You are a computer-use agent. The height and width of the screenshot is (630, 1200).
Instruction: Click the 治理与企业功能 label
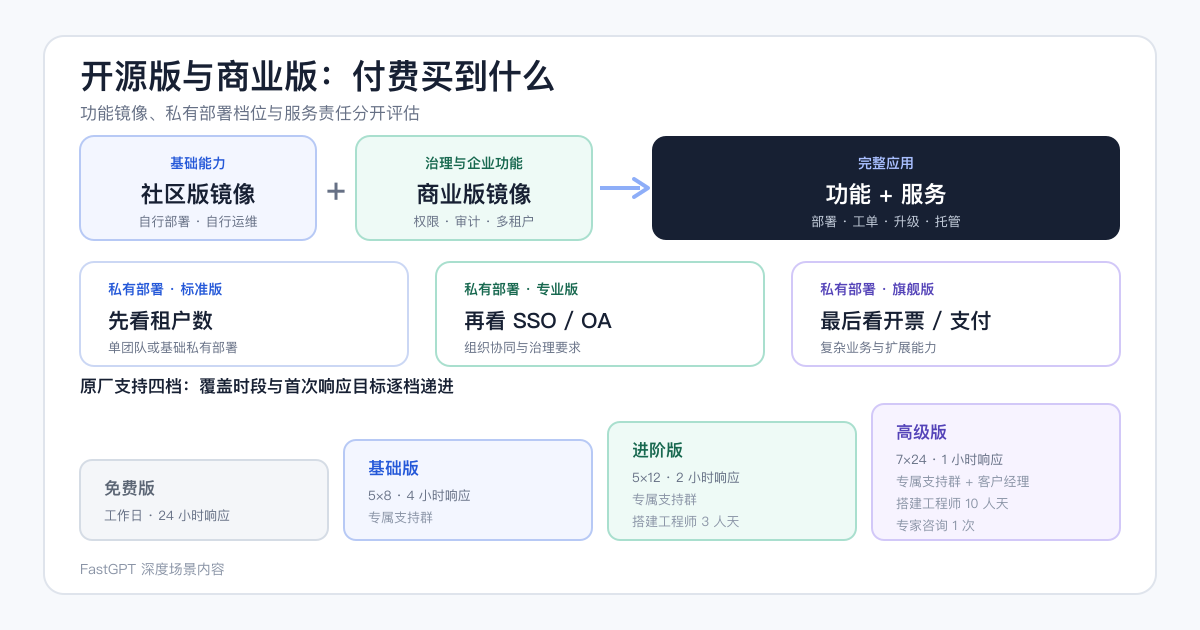[474, 163]
